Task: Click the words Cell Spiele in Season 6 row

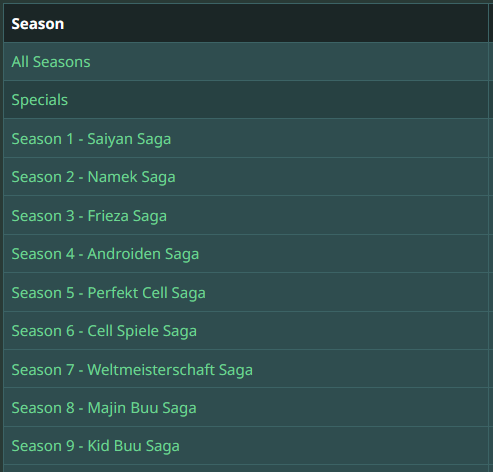Action: (123, 331)
